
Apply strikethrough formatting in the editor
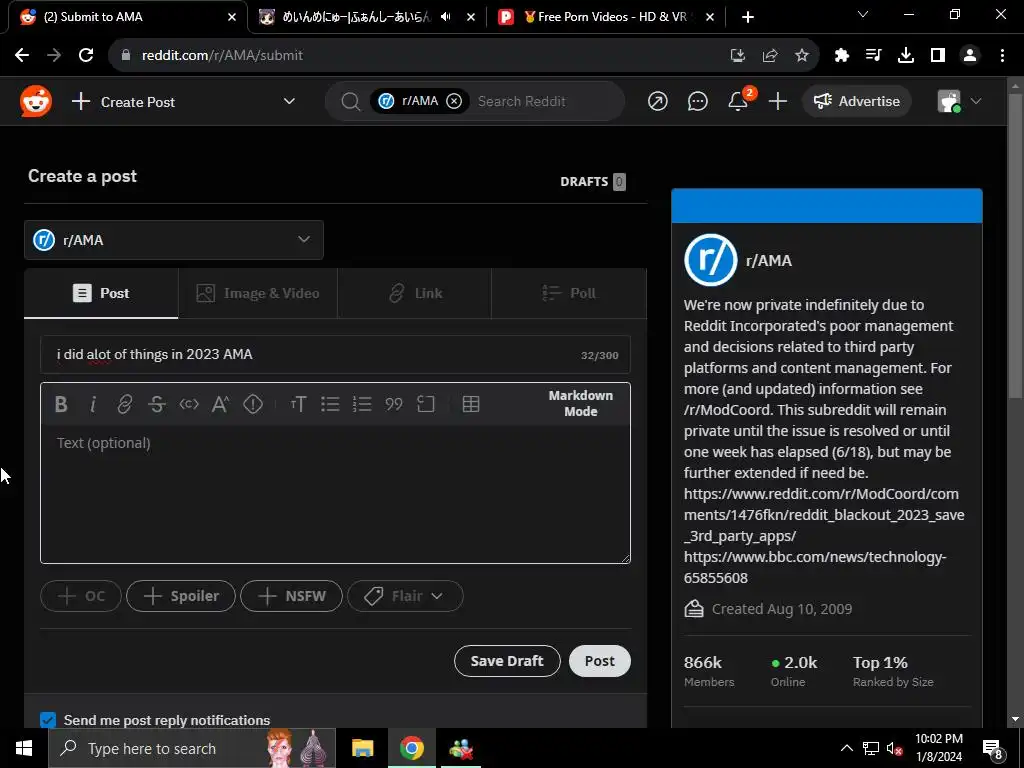157,404
